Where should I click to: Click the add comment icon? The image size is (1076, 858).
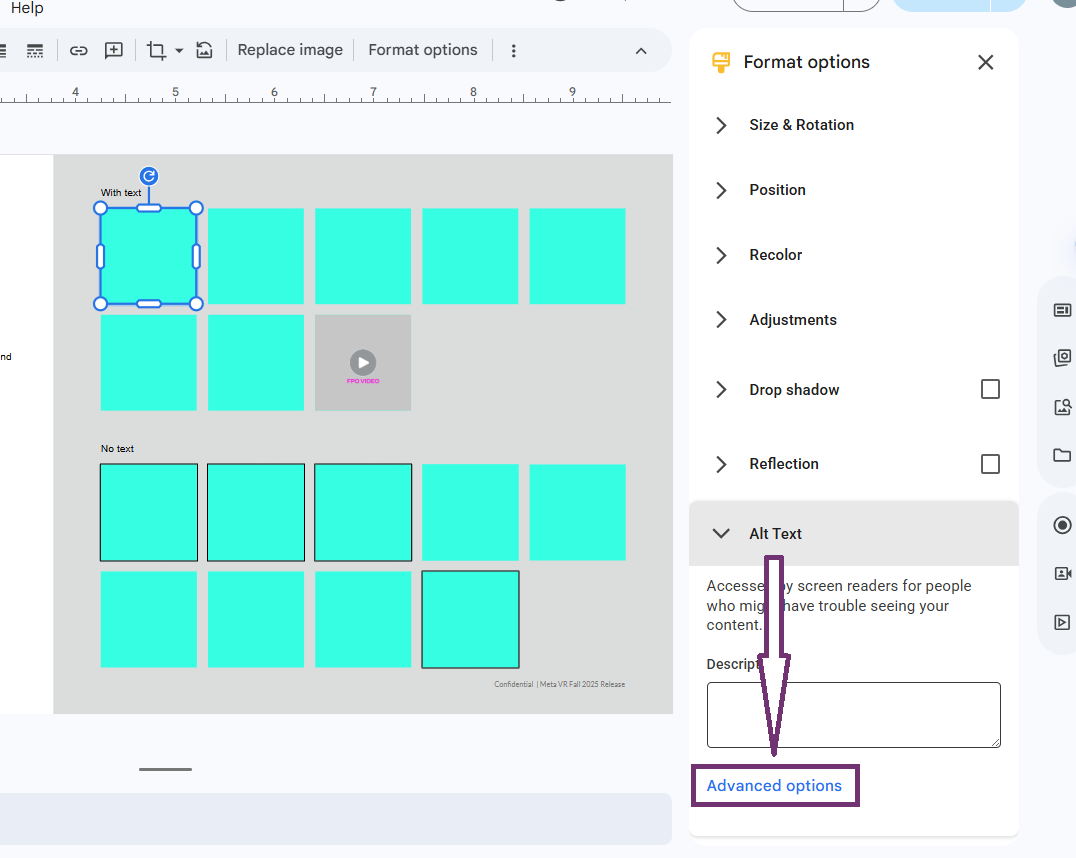(x=114, y=50)
